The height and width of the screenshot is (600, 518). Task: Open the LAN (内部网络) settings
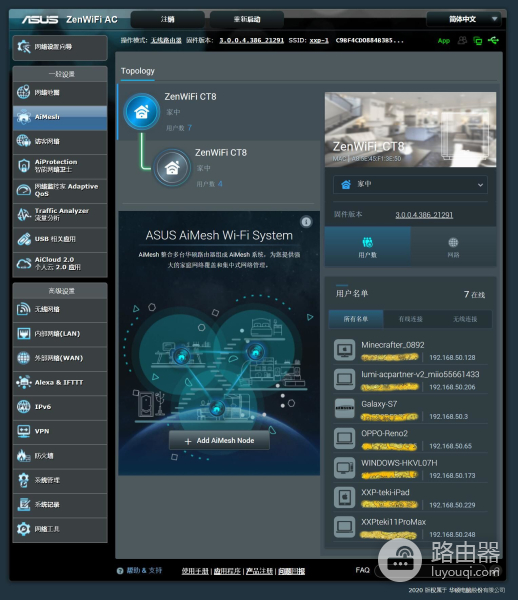pos(60,334)
